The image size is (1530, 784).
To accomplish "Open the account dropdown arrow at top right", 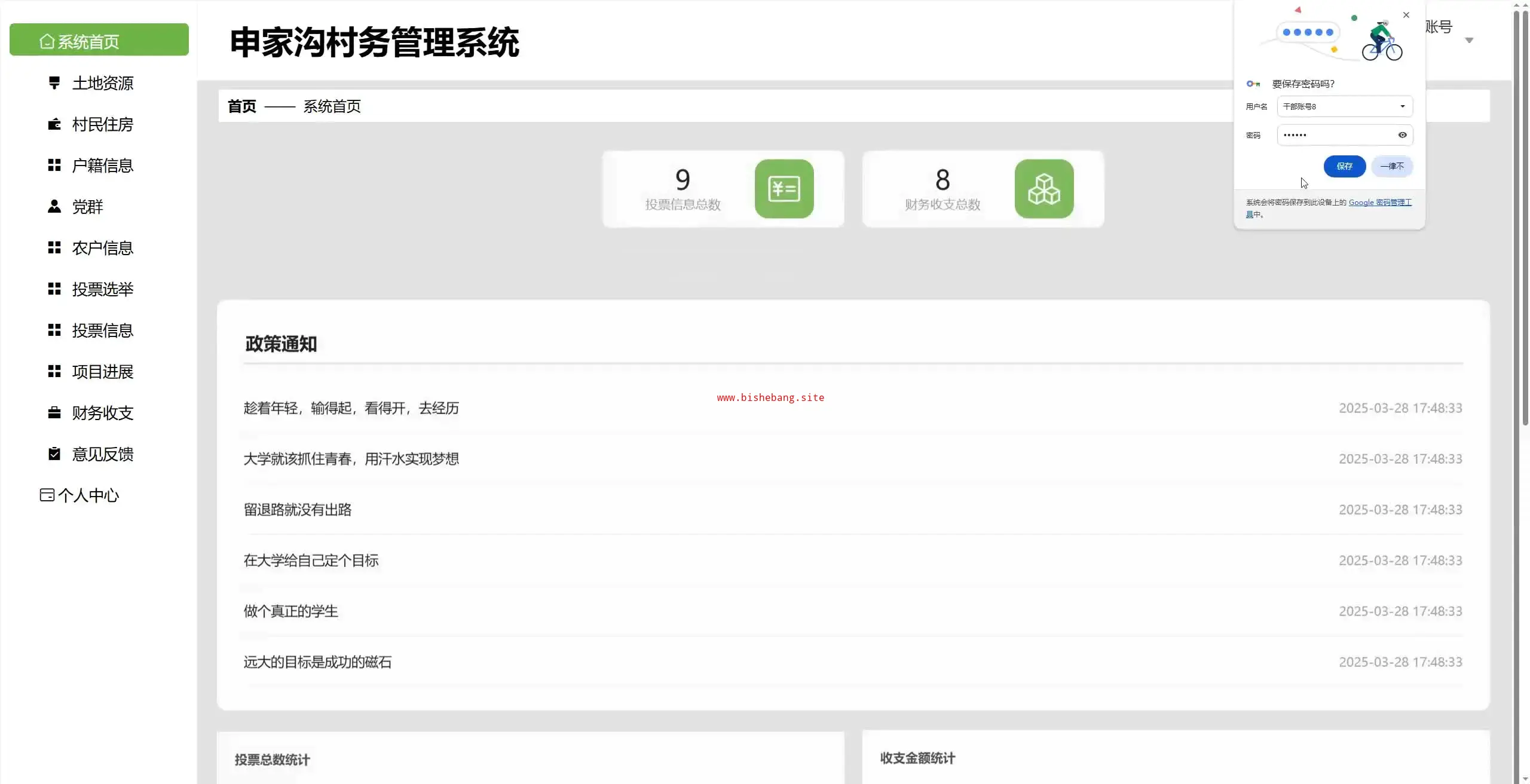I will [1469, 41].
